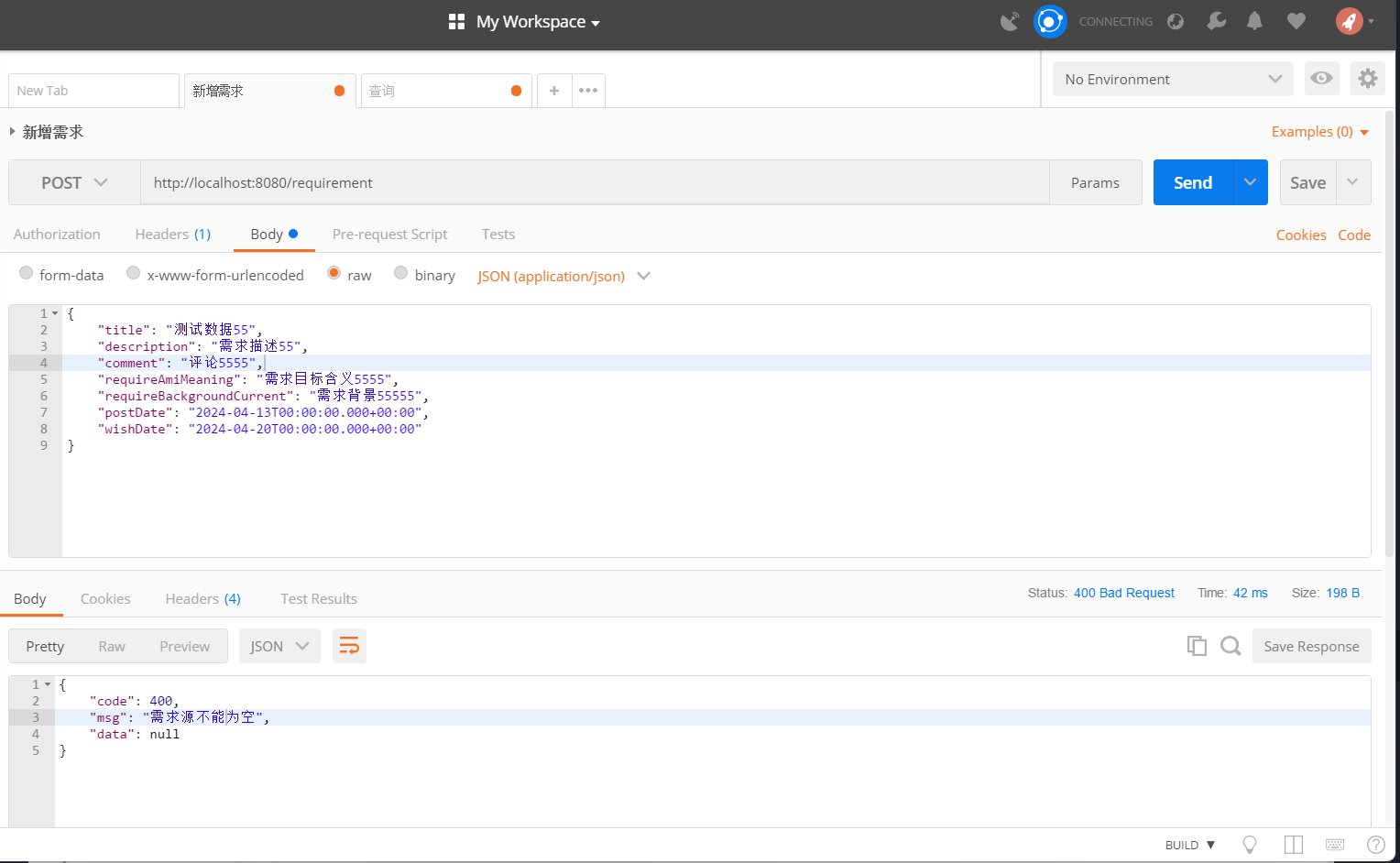
Task: Toggle line wrap icon in response
Action: 349,646
